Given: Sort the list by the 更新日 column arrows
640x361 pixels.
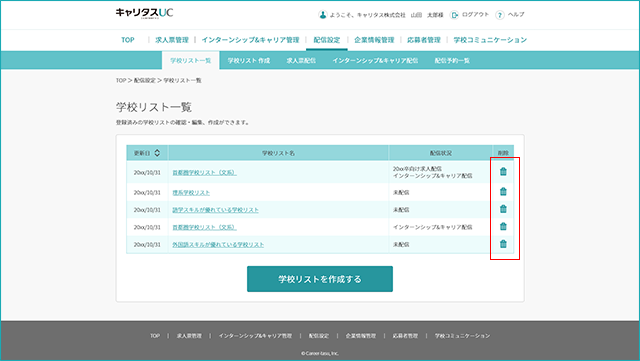Looking at the screenshot, I should point(157,153).
